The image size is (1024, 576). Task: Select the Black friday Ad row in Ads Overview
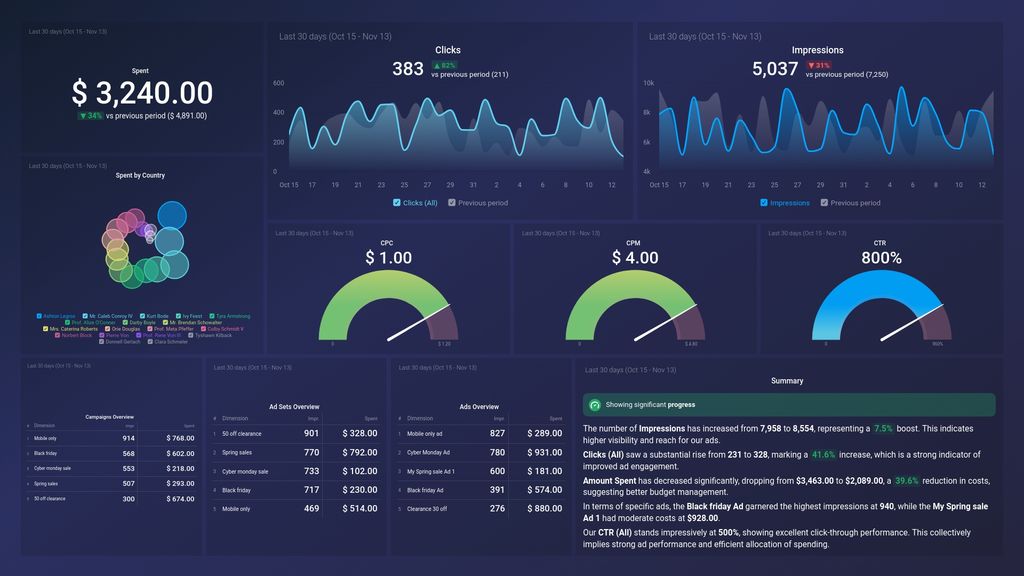point(480,490)
